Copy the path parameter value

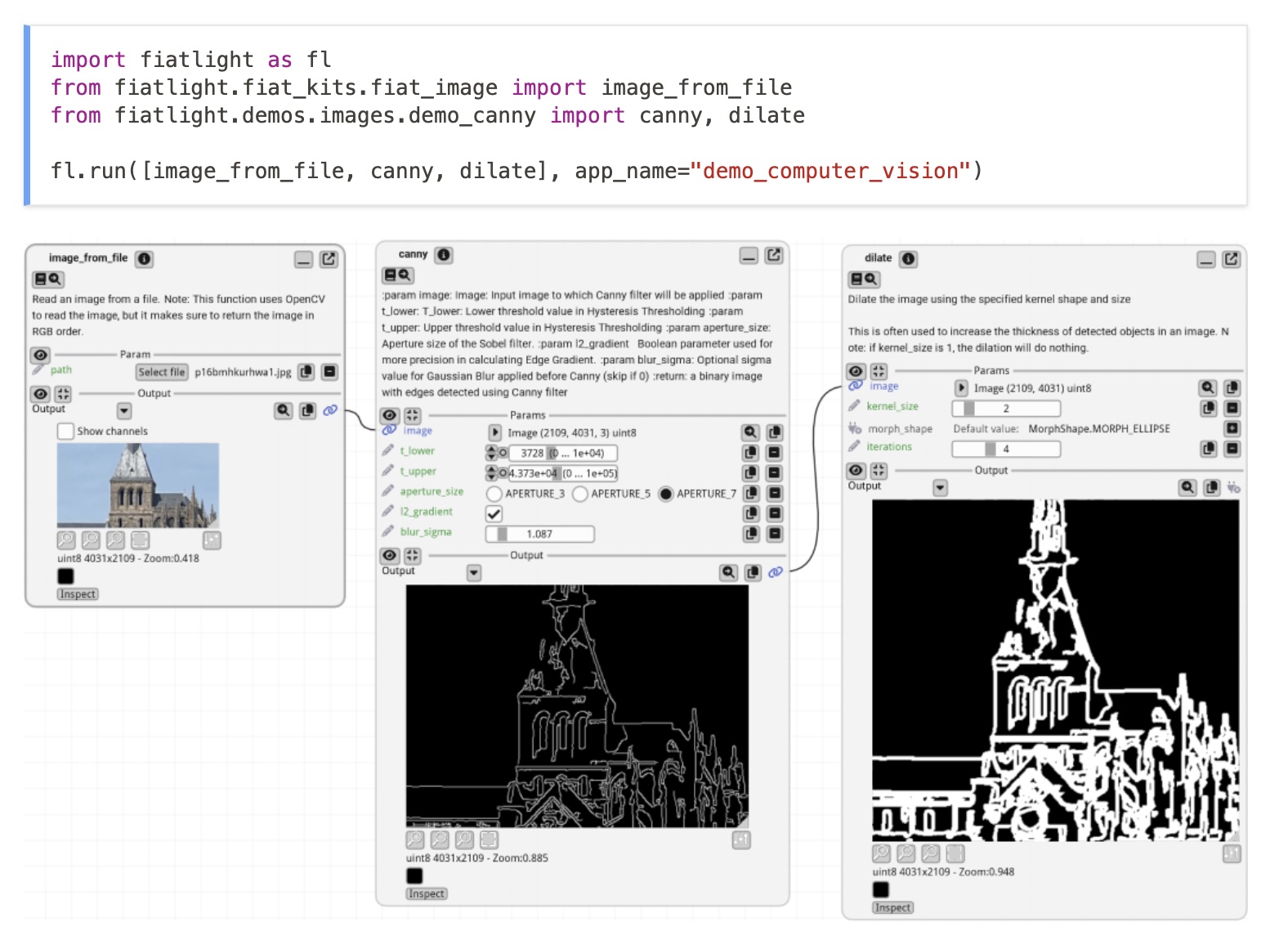[x=306, y=372]
